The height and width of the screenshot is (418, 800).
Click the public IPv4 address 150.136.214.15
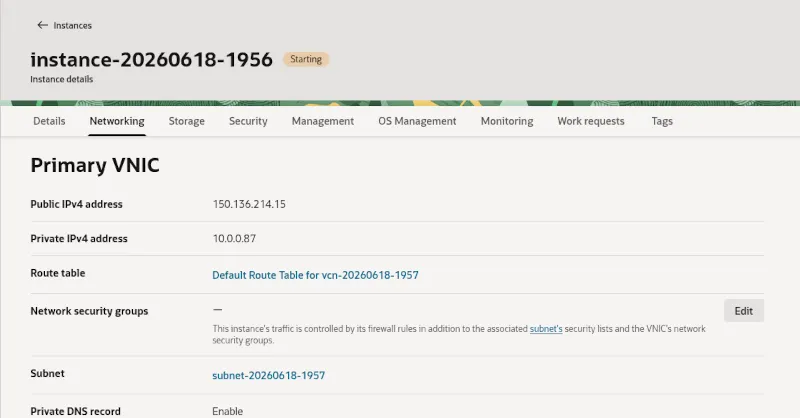tap(249, 204)
